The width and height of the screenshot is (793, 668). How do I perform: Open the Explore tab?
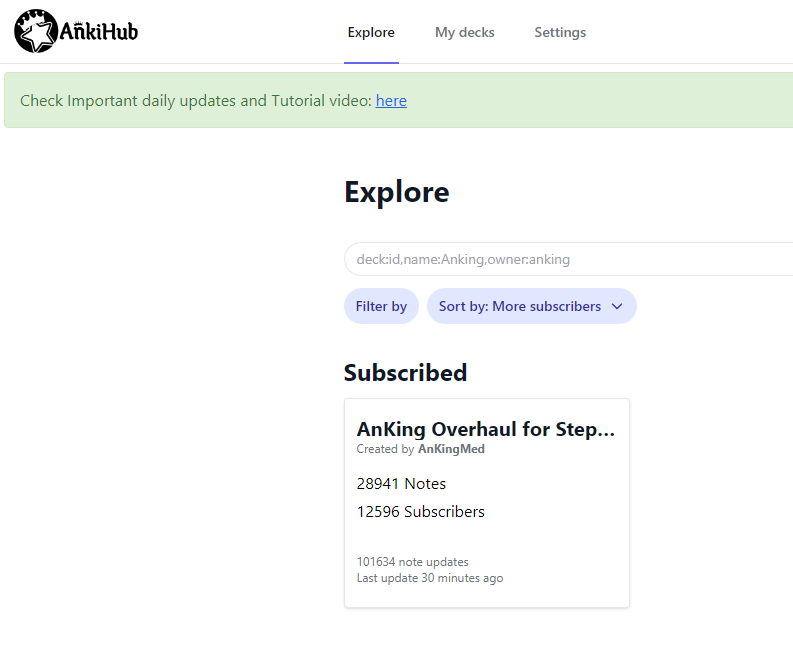[x=371, y=32]
